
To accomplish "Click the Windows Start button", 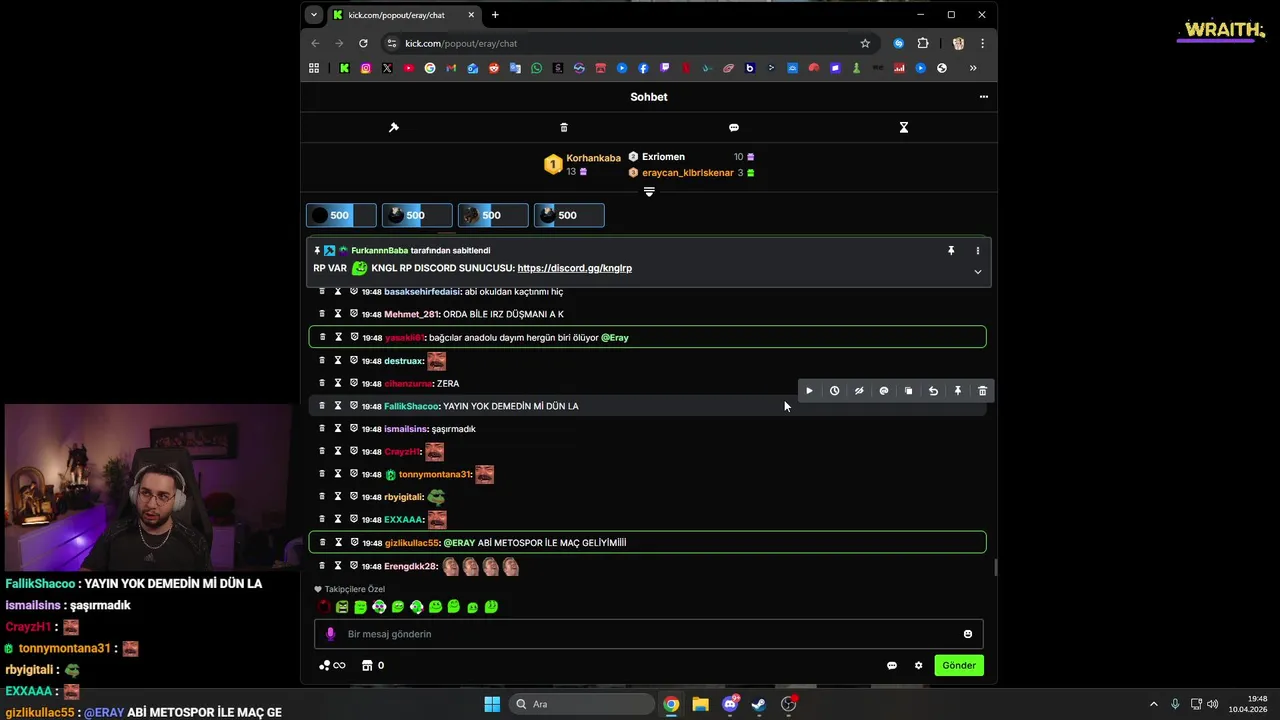I will (x=492, y=704).
